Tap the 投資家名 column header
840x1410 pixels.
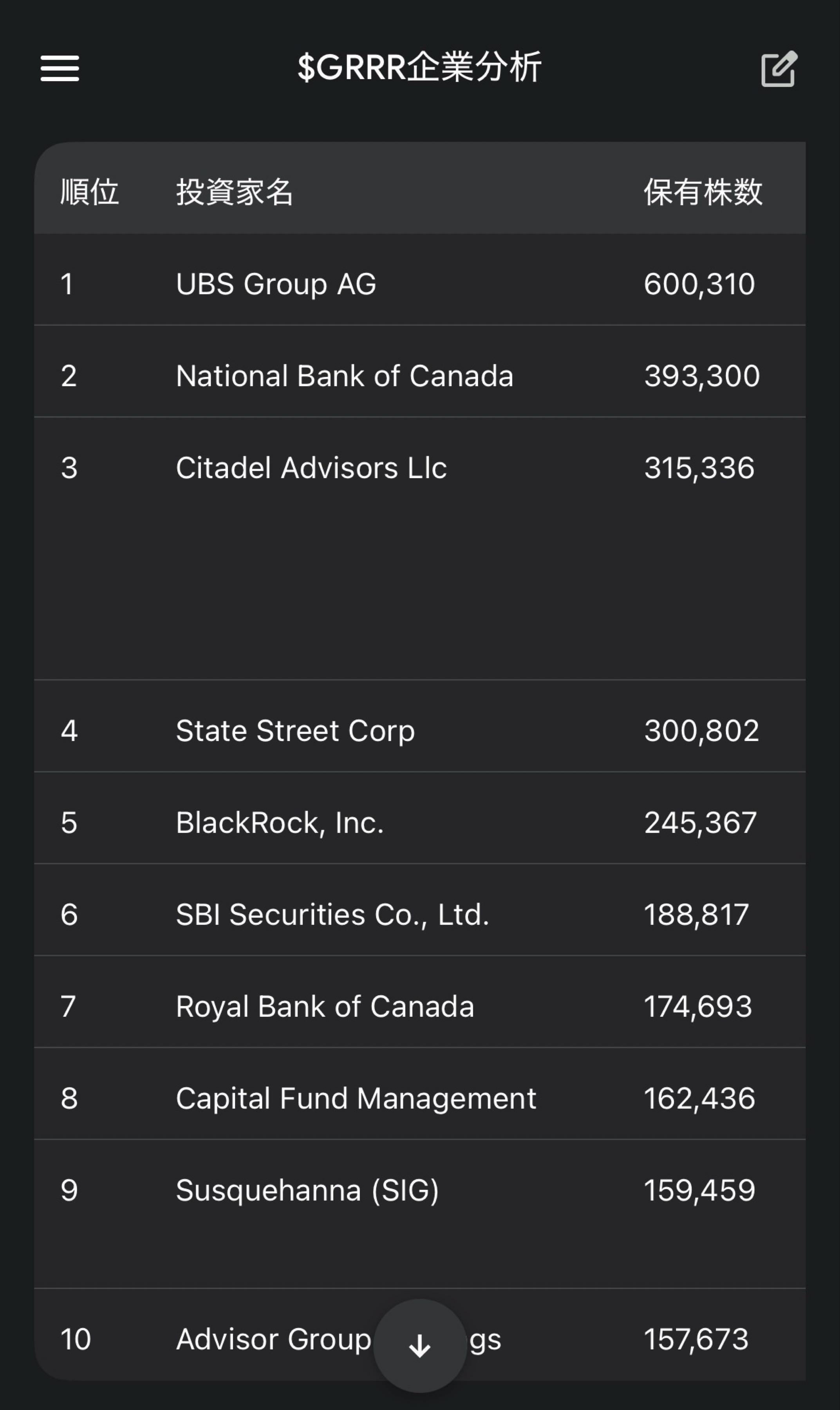234,192
